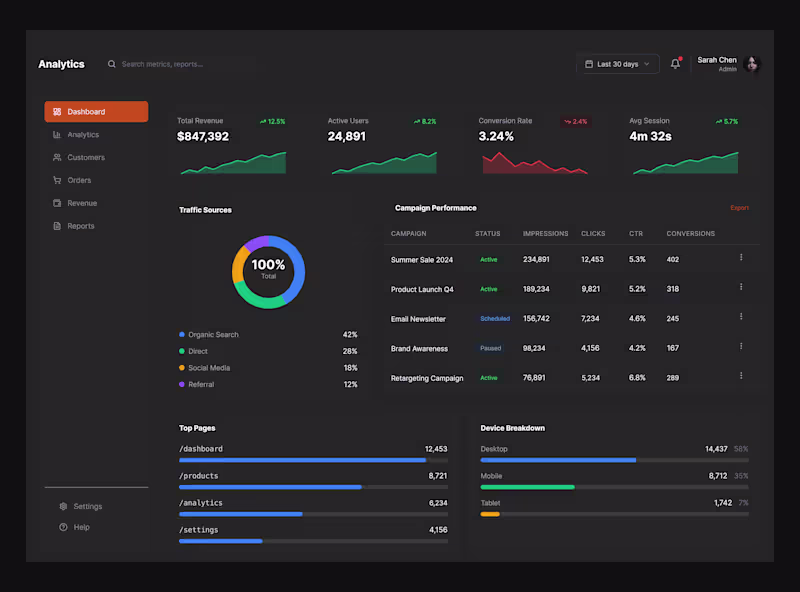Open options menu for Email Newsletter row
Image resolution: width=800 pixels, height=592 pixels.
741,317
